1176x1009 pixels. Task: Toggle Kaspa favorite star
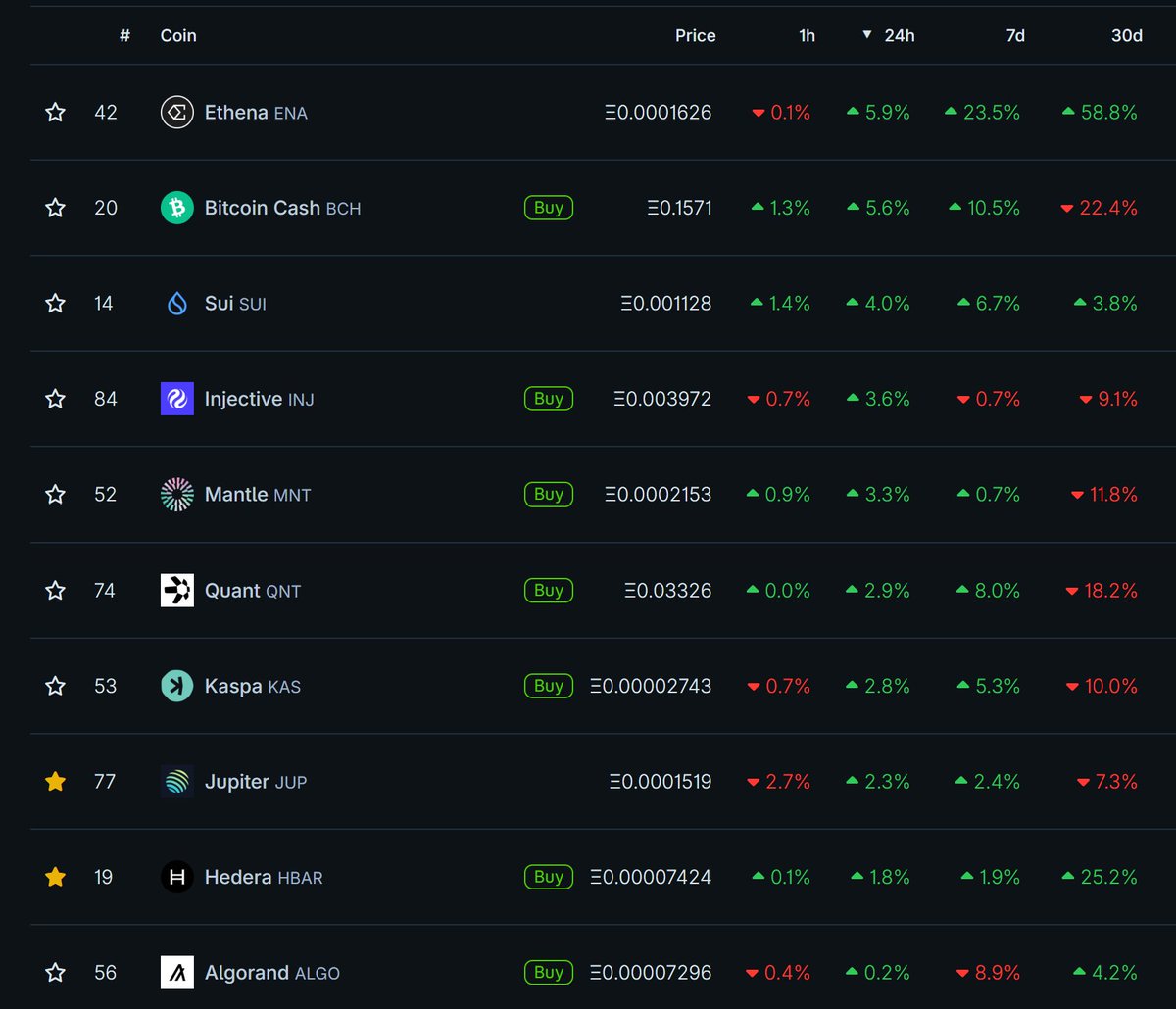coord(55,686)
